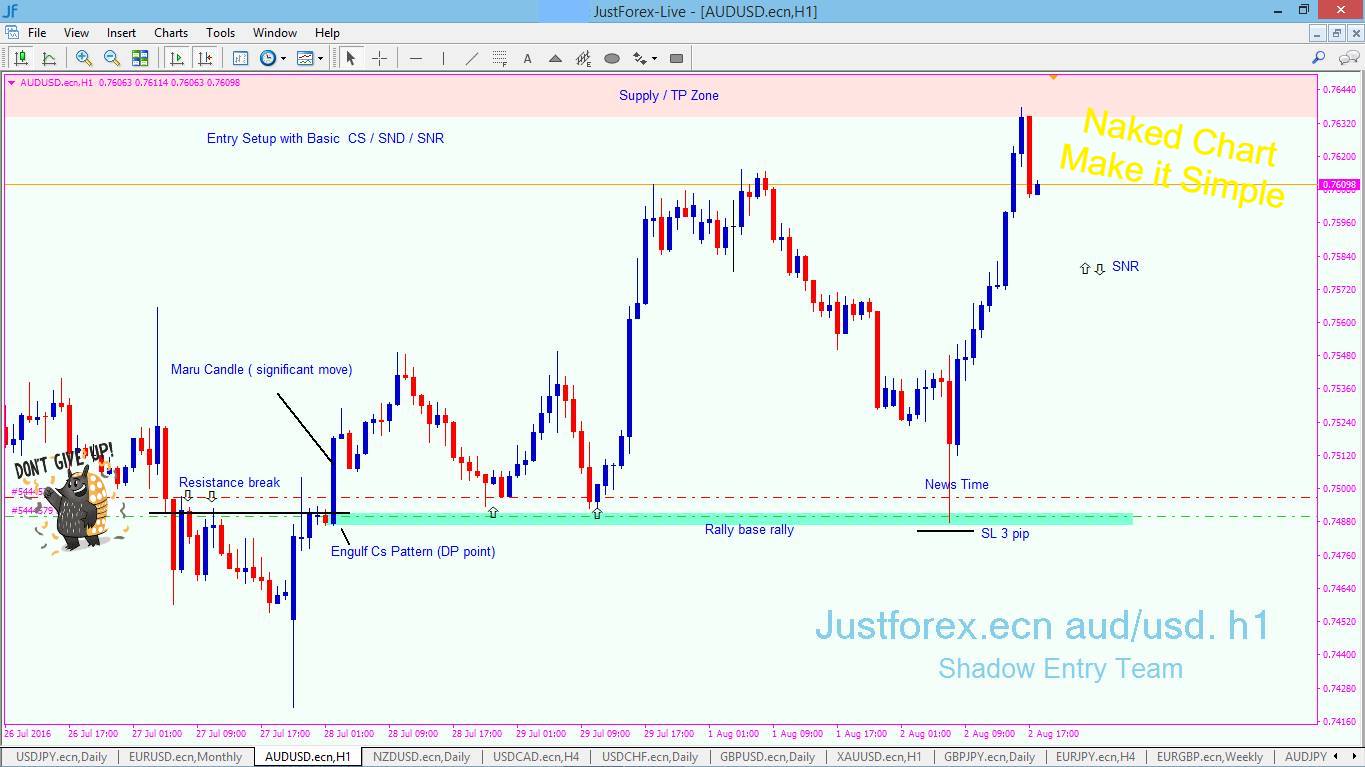Screen dimensions: 1365x767
Task: Select the Ellipse drawing tool
Action: (x=611, y=57)
